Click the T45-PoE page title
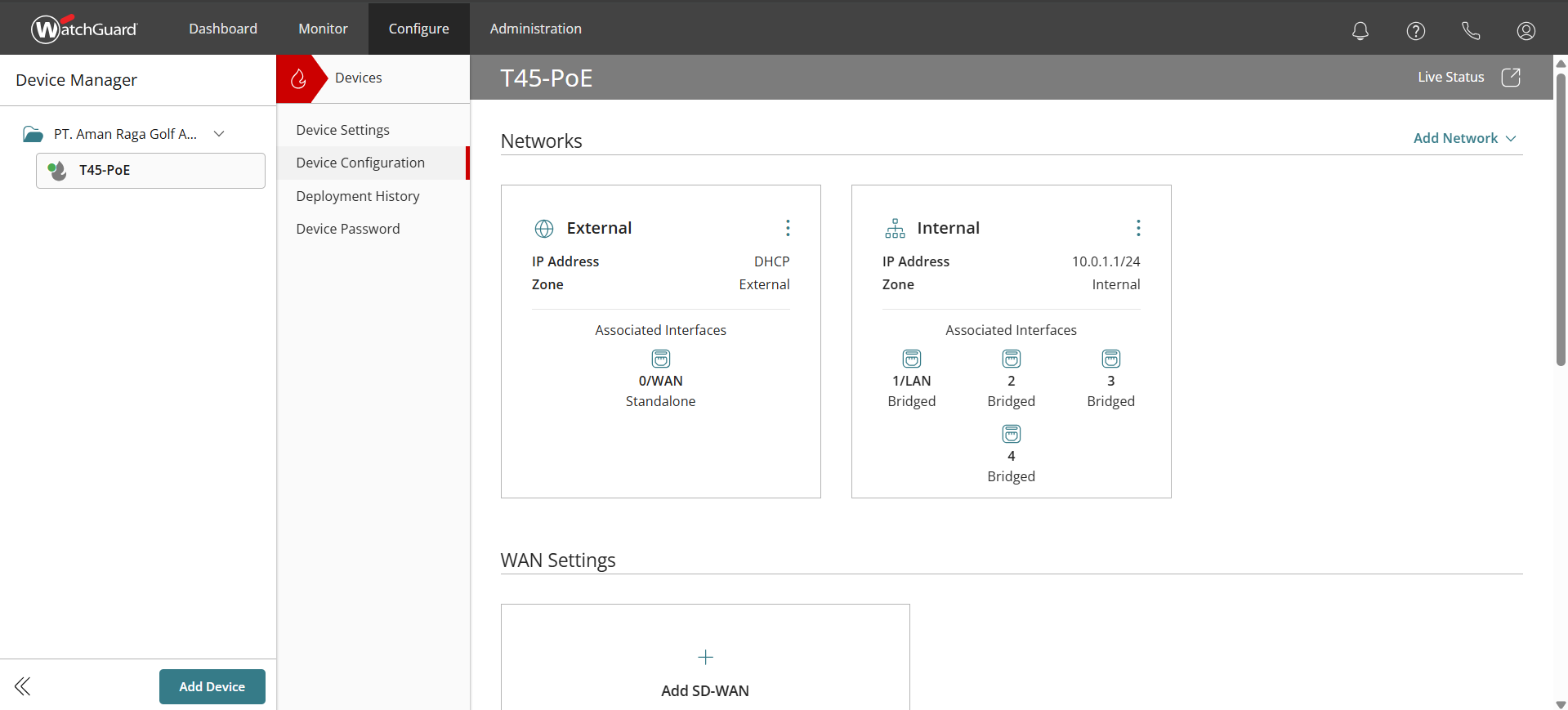Image resolution: width=1568 pixels, height=710 pixels. (x=547, y=78)
